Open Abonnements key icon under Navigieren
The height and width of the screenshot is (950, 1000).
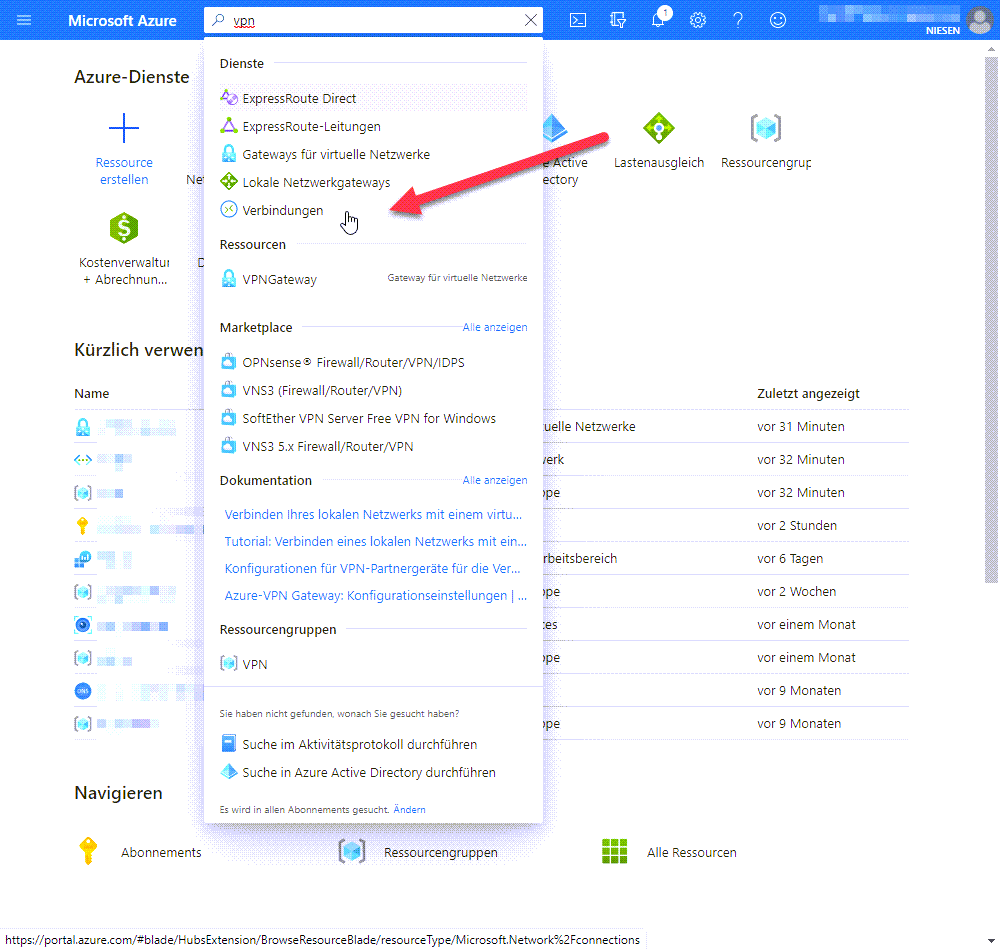[88, 851]
